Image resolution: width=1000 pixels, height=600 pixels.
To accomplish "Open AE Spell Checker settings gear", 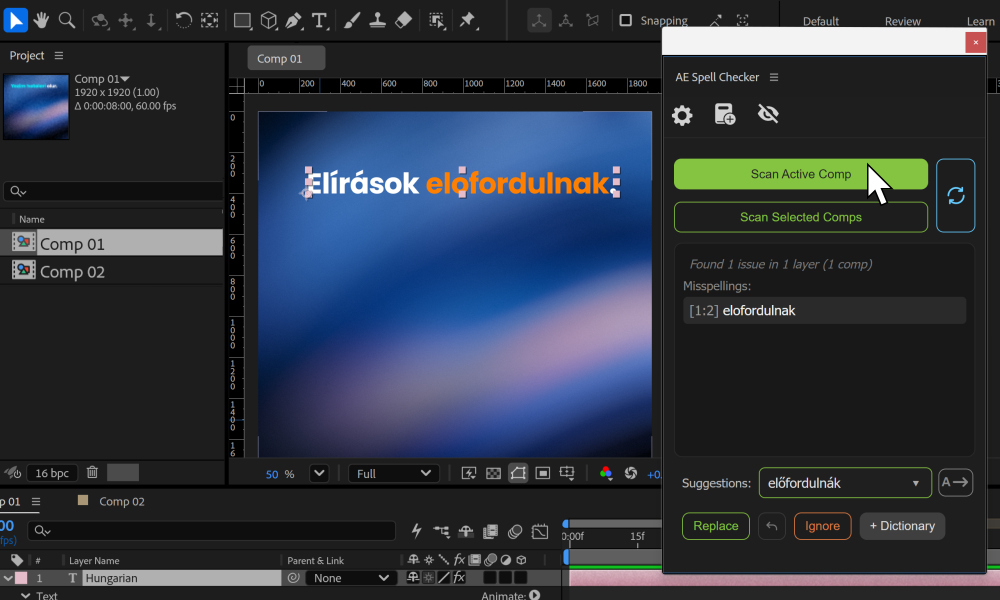I will coord(682,115).
